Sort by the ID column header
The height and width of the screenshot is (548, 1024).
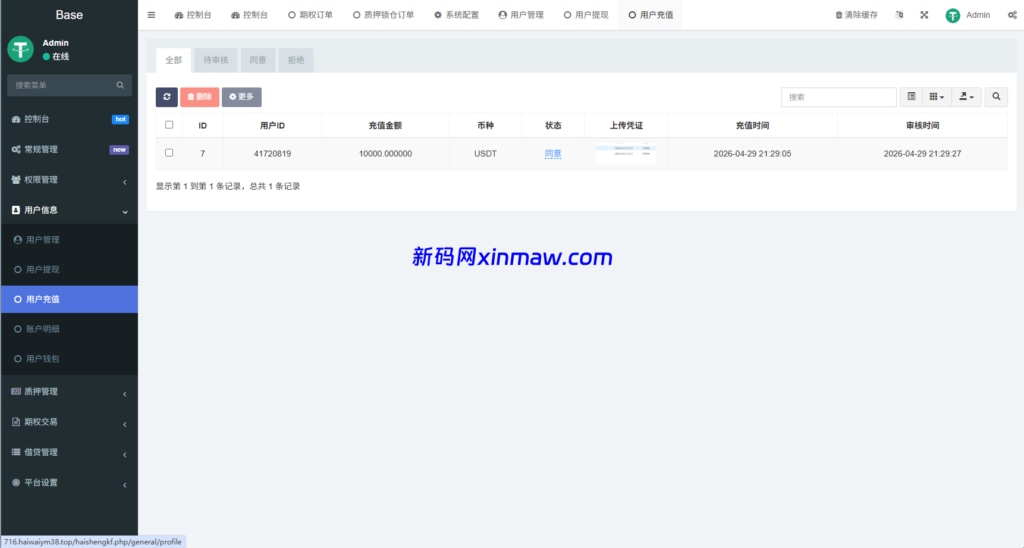click(x=202, y=125)
